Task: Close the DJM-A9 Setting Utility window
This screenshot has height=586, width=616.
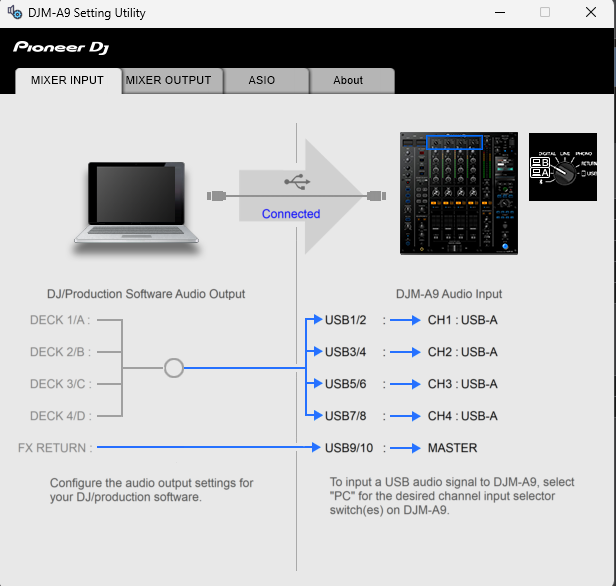Action: 591,13
